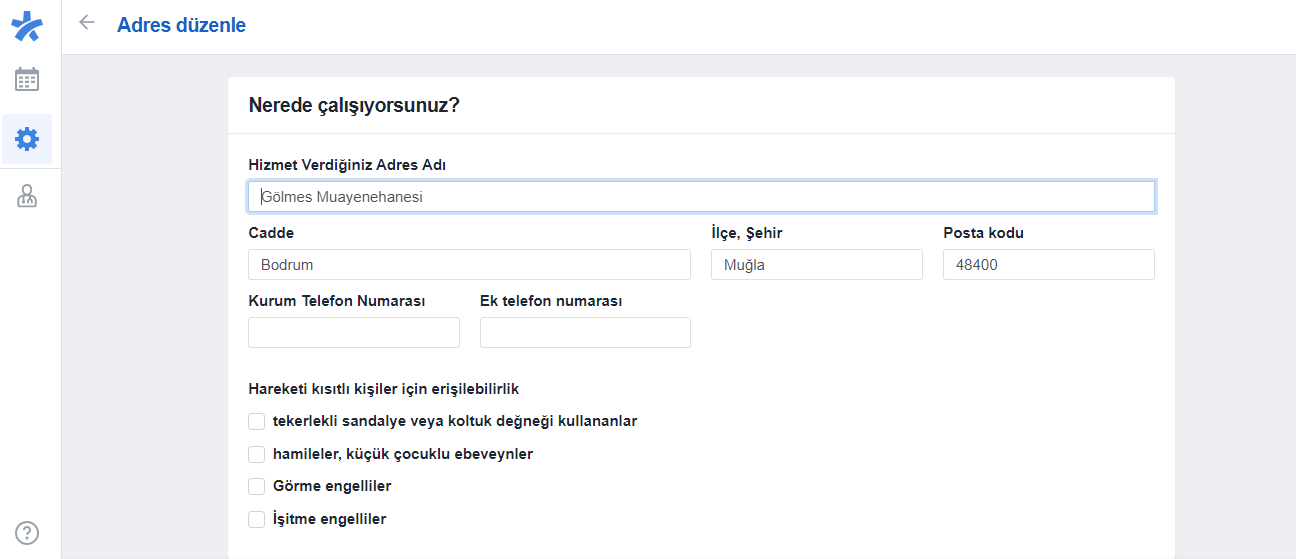Toggle the İşitme engelliler checkbox
The image size is (1296, 559).
257,520
